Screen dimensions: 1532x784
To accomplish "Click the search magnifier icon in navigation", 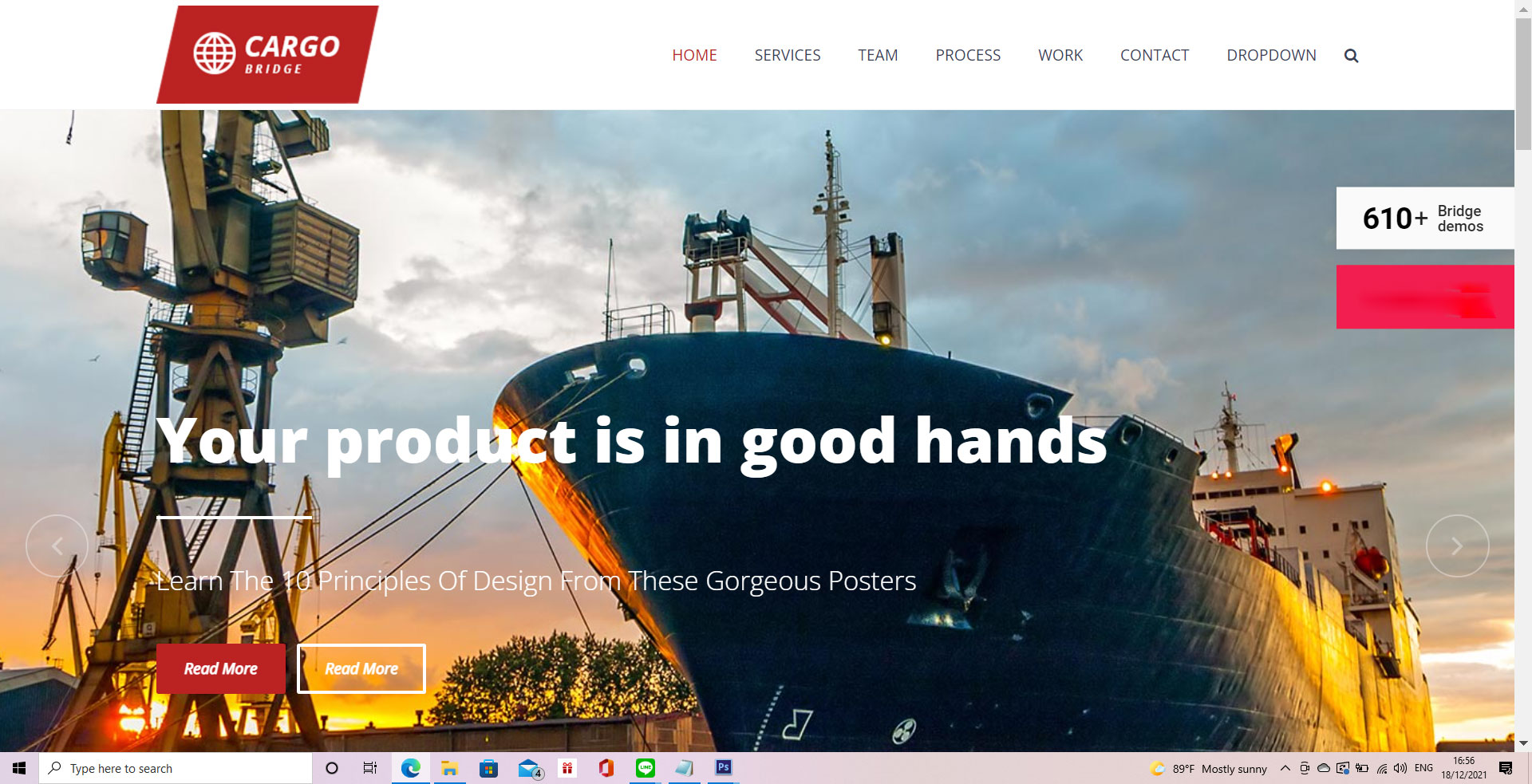I will (1351, 56).
